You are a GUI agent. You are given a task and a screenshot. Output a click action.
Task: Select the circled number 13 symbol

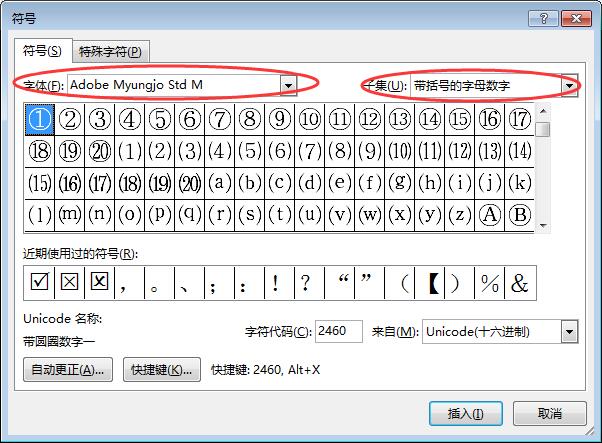400,119
